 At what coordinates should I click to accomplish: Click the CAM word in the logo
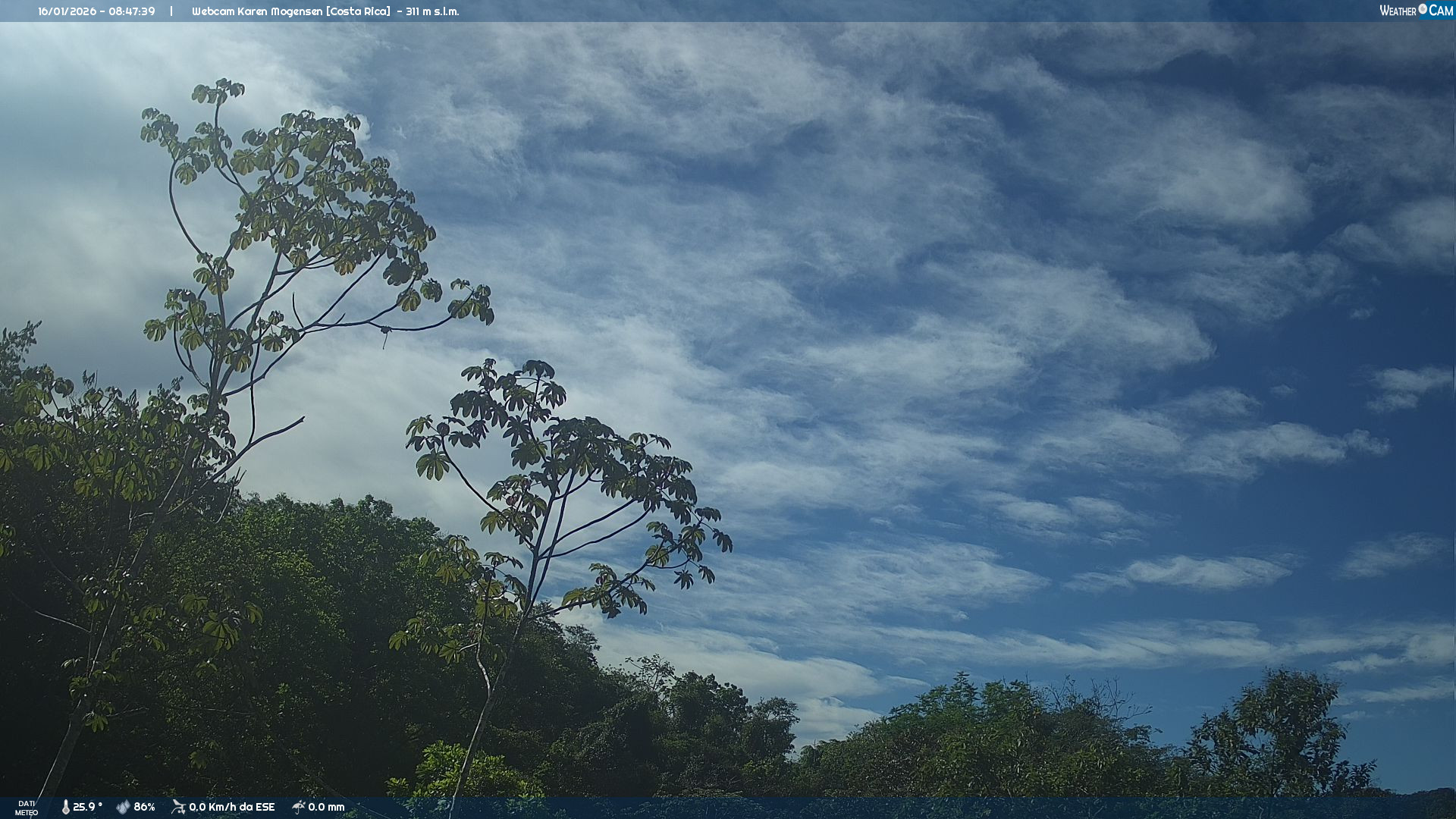point(1441,11)
